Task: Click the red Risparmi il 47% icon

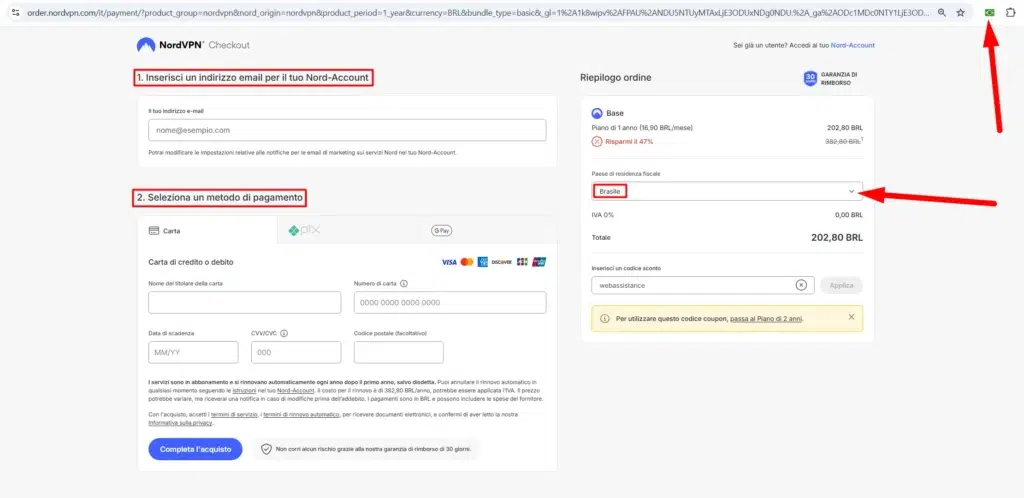Action: tap(596, 141)
